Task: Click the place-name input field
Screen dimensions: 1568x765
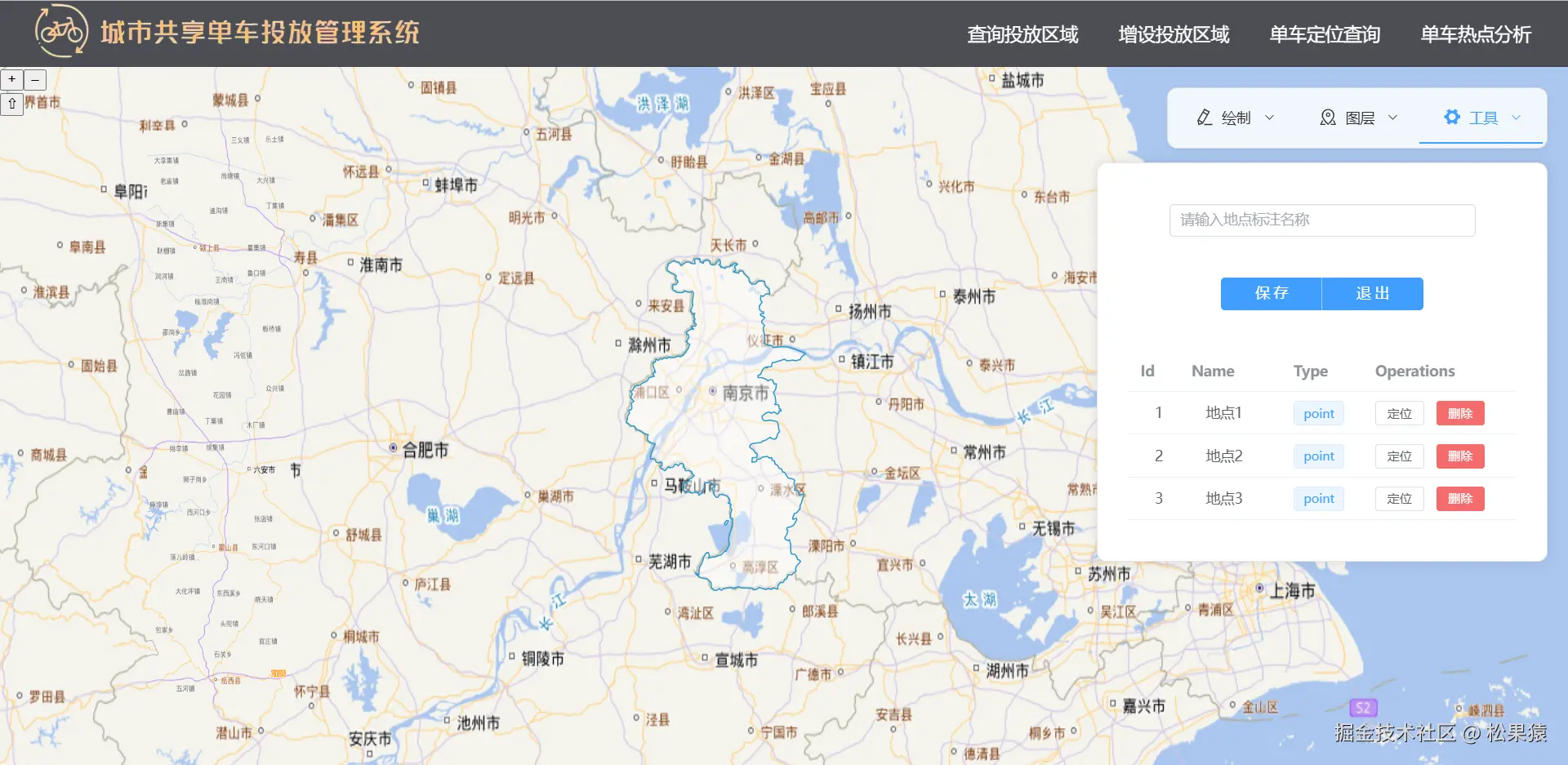Action: (1321, 220)
